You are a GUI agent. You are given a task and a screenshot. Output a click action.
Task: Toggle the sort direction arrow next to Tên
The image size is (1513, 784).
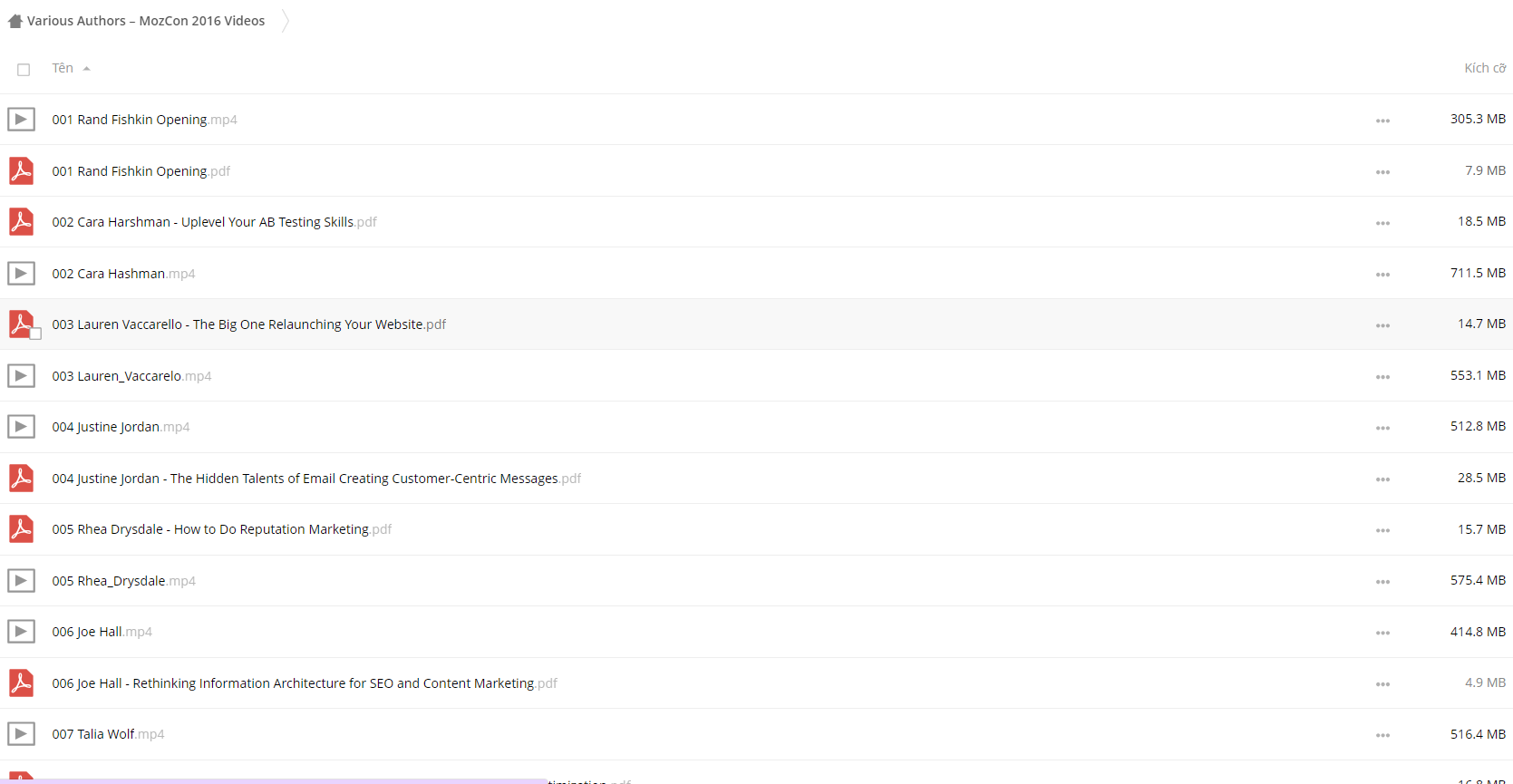click(x=86, y=69)
